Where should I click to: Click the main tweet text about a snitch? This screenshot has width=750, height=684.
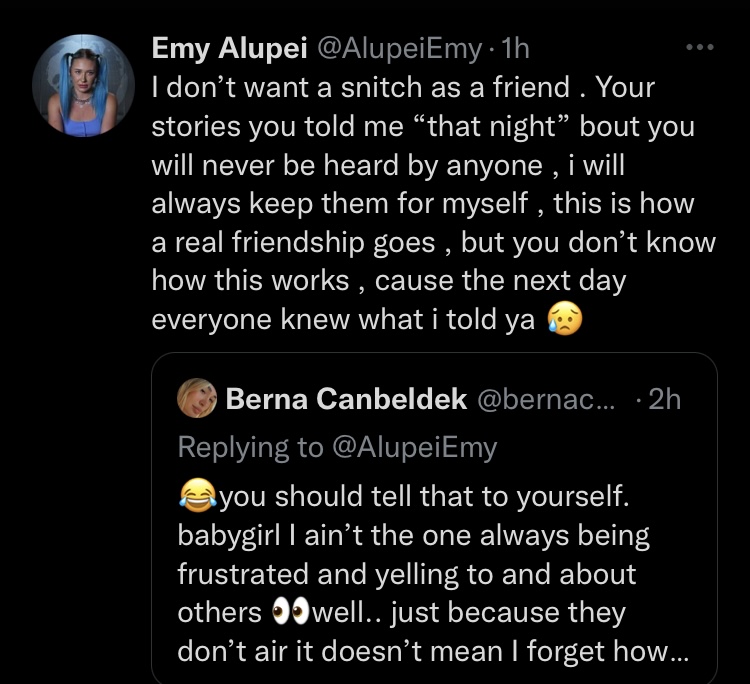pyautogui.click(x=433, y=203)
